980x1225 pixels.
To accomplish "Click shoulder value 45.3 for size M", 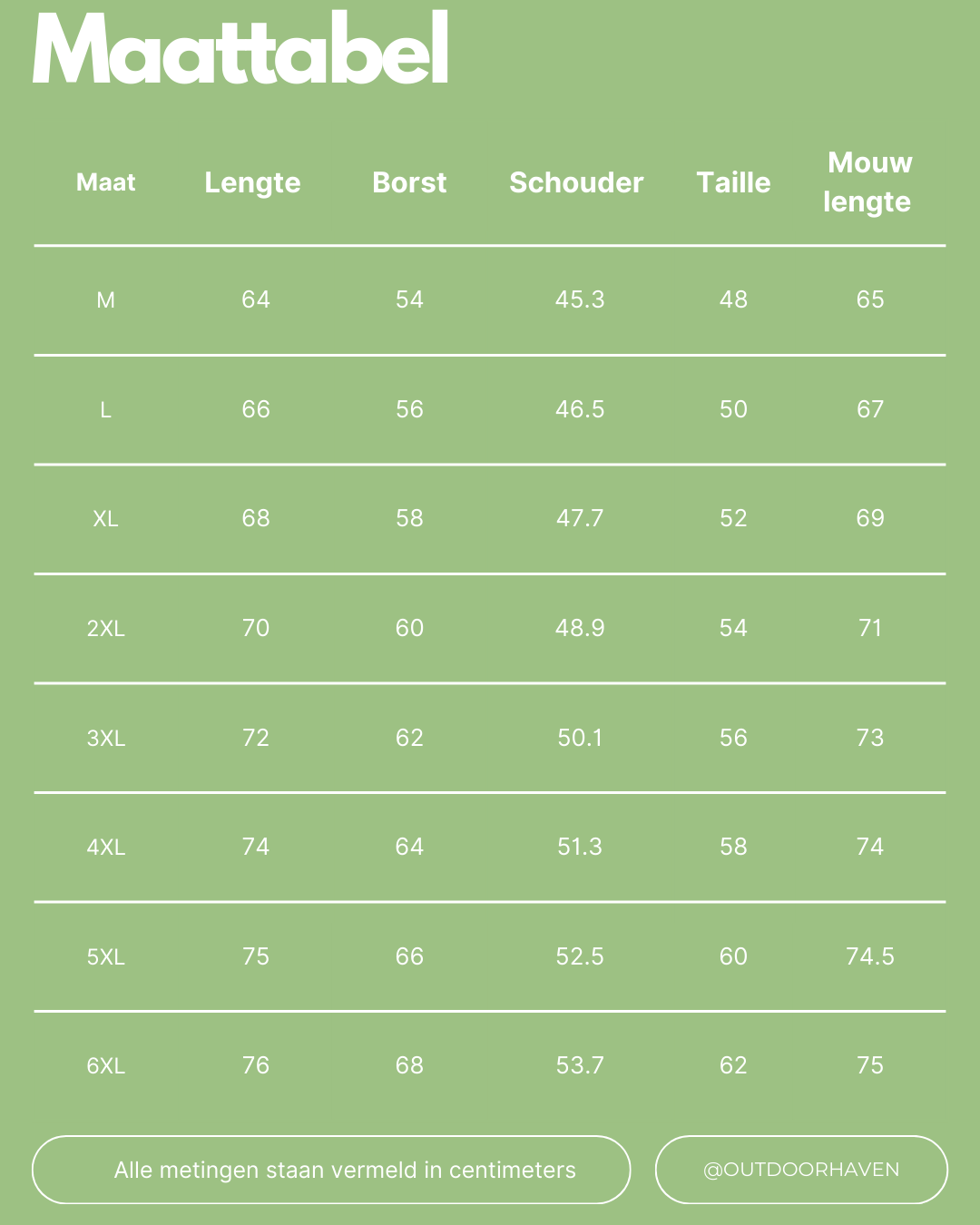I will click(x=580, y=299).
